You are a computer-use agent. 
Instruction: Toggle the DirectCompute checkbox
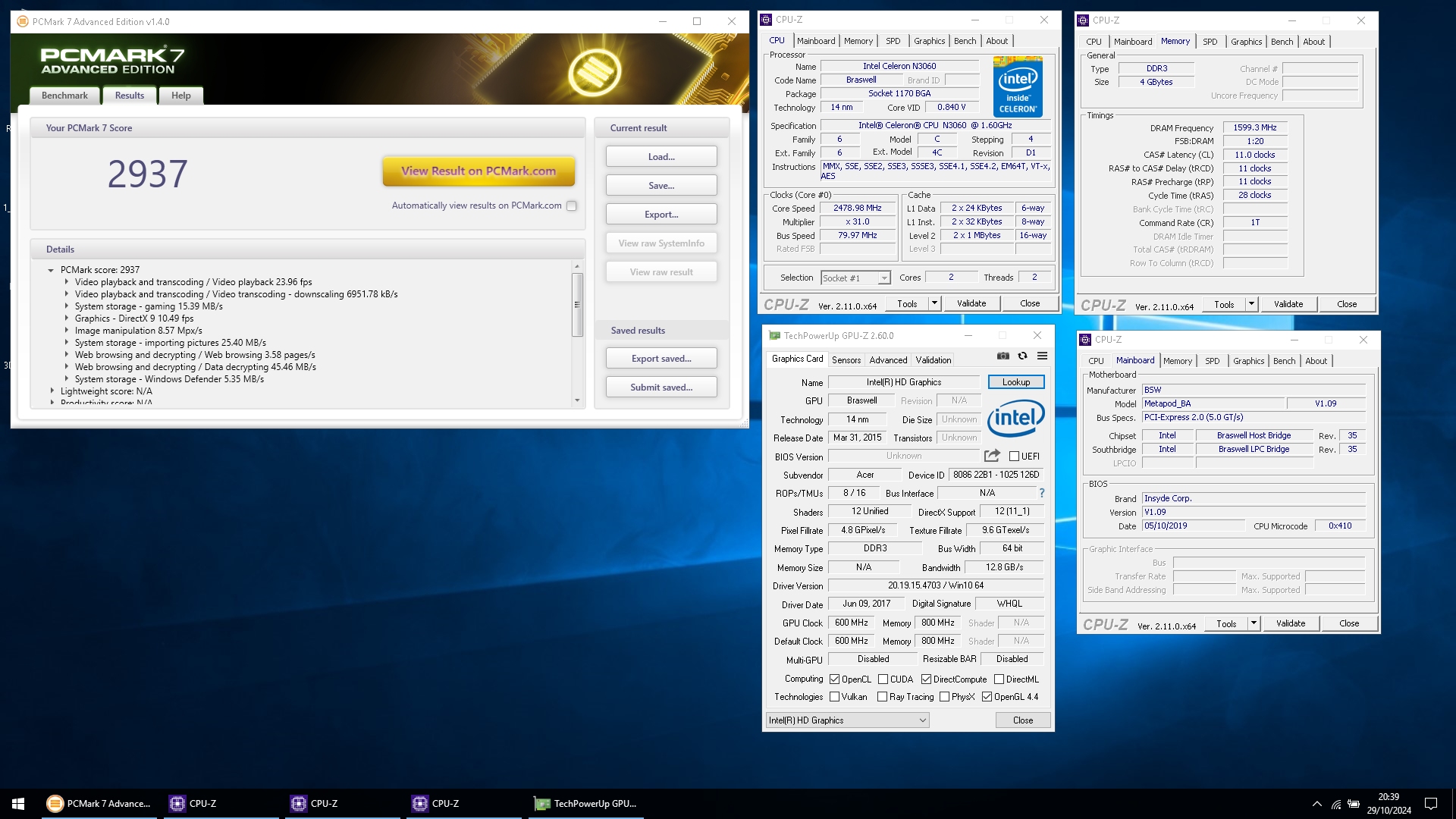click(x=926, y=679)
